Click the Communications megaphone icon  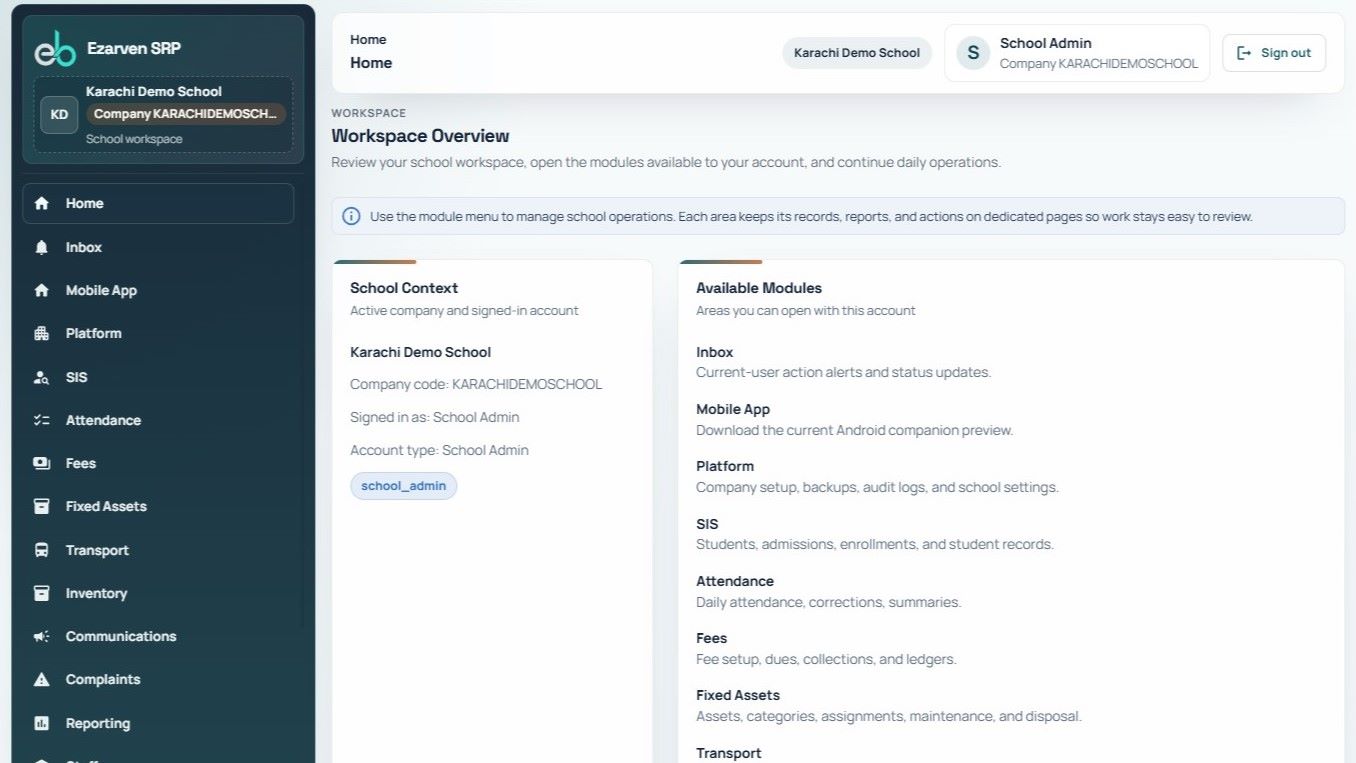(x=41, y=636)
